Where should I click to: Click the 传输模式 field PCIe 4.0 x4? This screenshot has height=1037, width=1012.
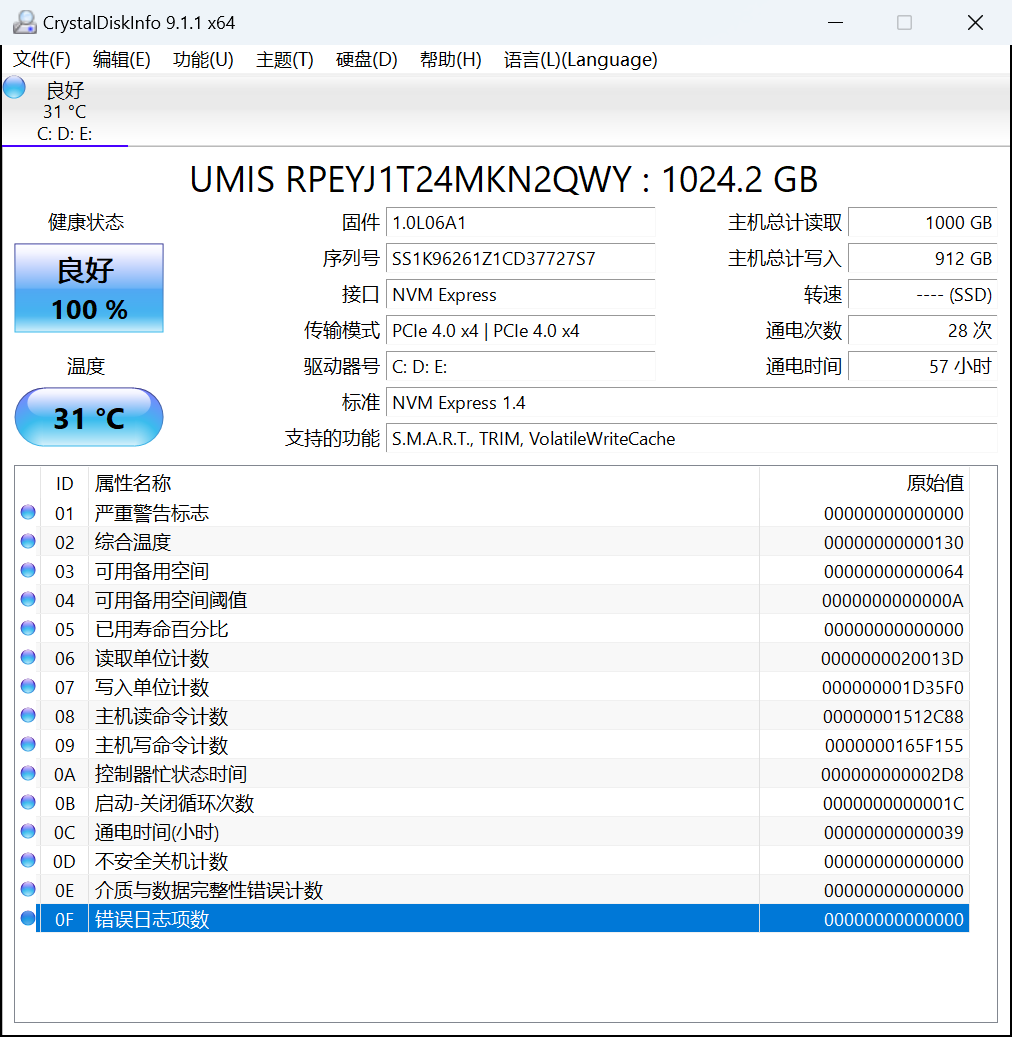[521, 331]
